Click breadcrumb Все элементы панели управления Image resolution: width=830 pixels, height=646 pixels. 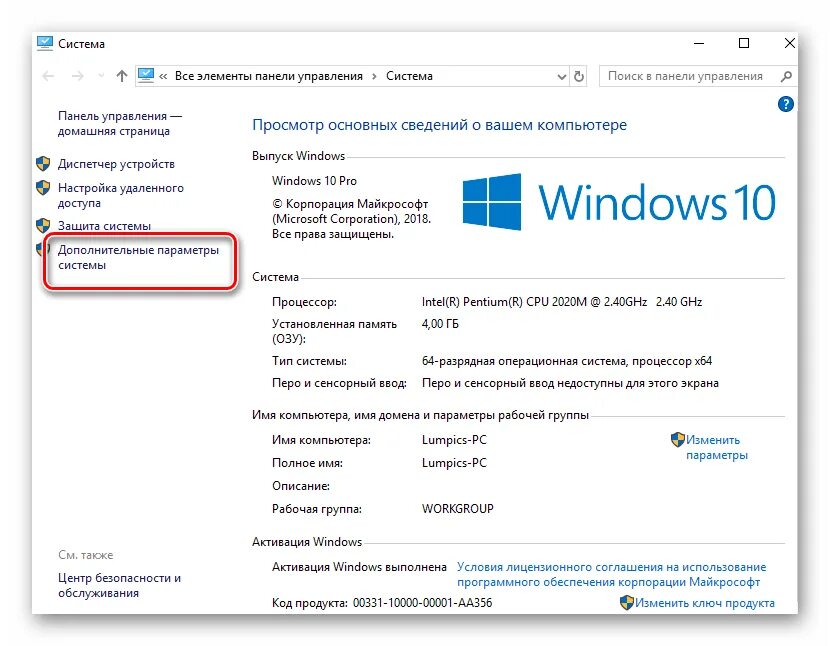pyautogui.click(x=269, y=76)
